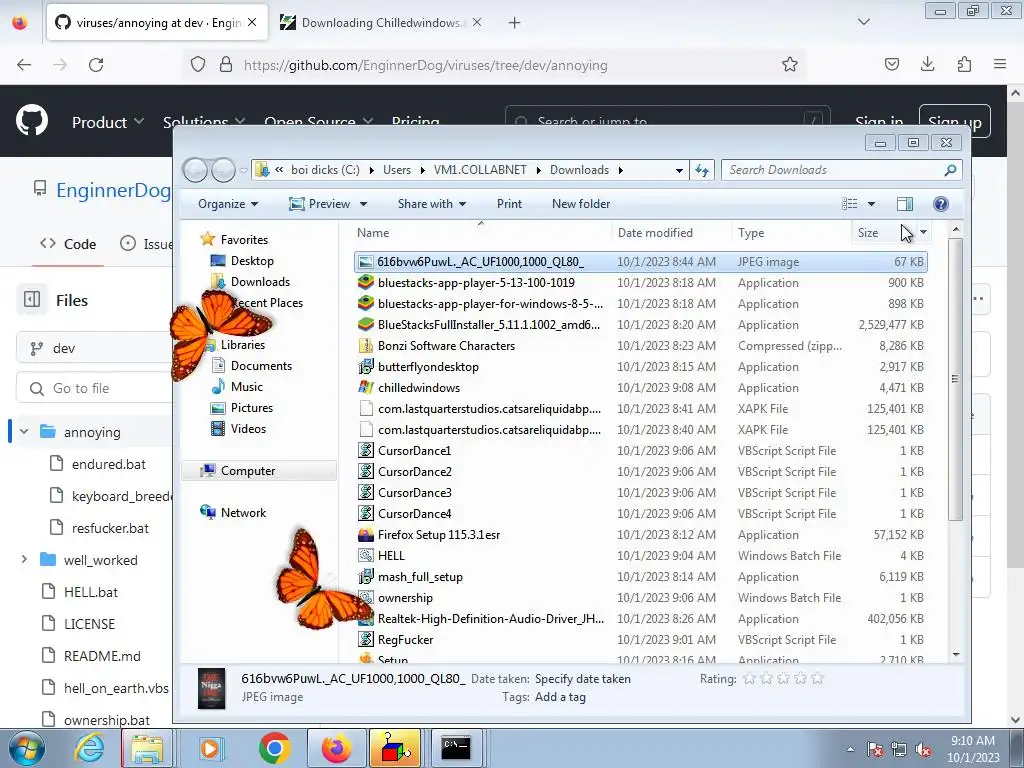Click Print in Explorer toolbar
Image resolution: width=1024 pixels, height=768 pixels.
[x=509, y=204]
